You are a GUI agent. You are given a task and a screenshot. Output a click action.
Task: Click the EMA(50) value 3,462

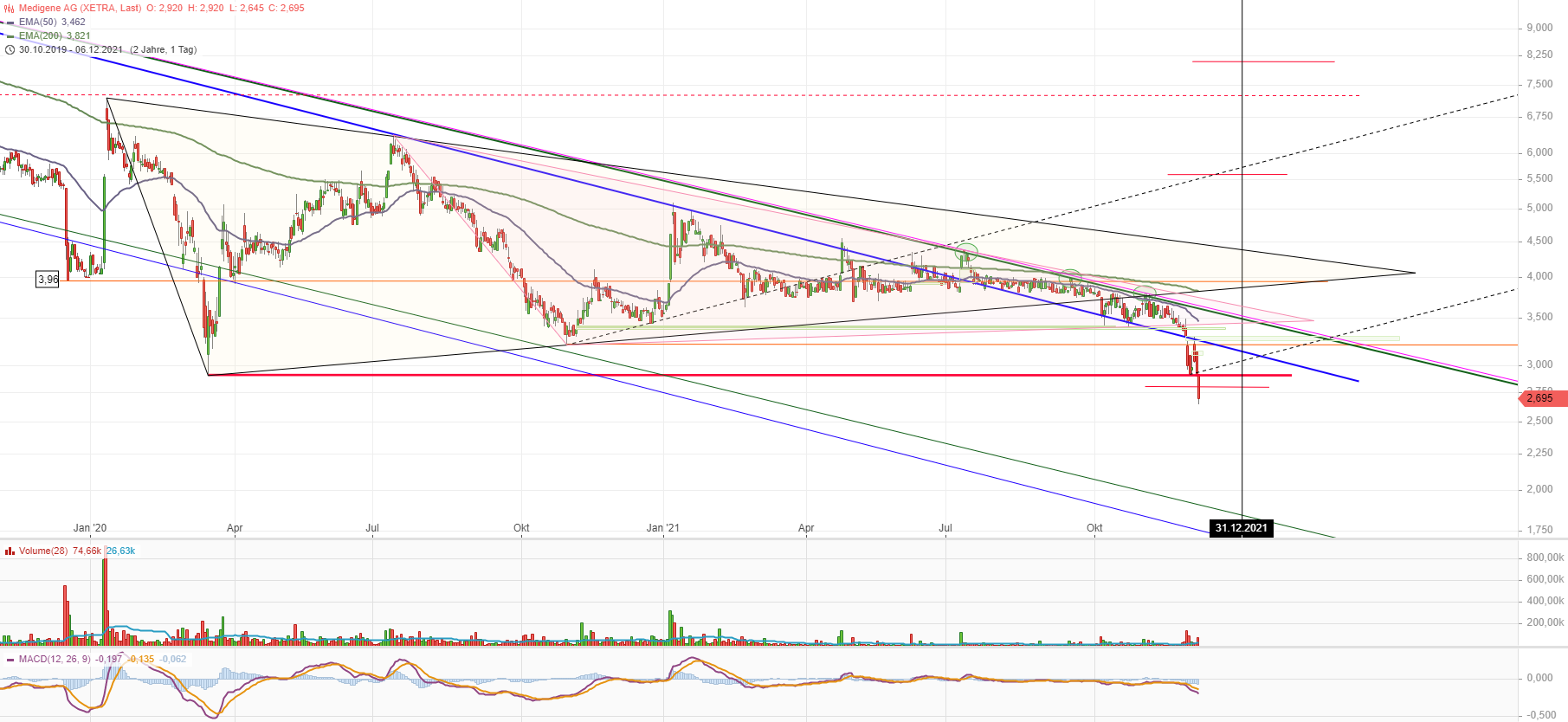point(74,22)
